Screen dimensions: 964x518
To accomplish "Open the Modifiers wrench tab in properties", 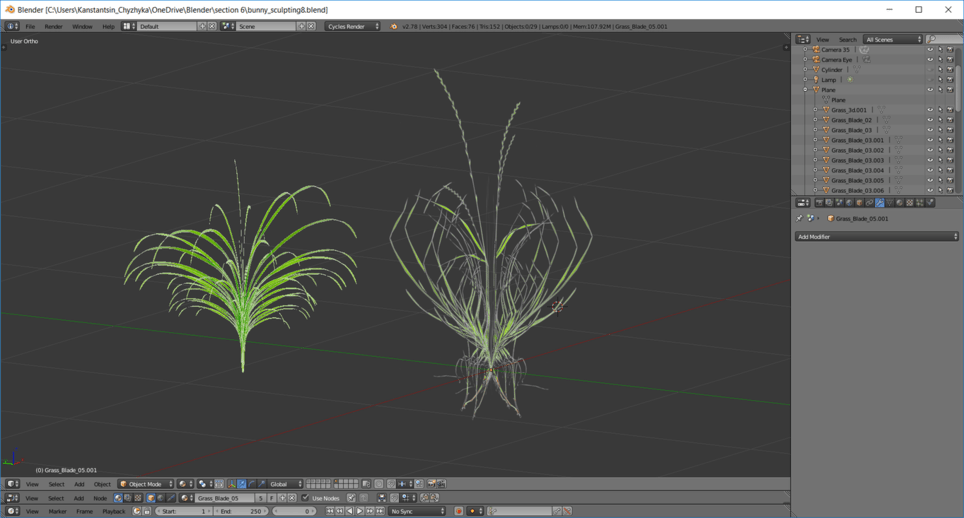I will [x=879, y=203].
